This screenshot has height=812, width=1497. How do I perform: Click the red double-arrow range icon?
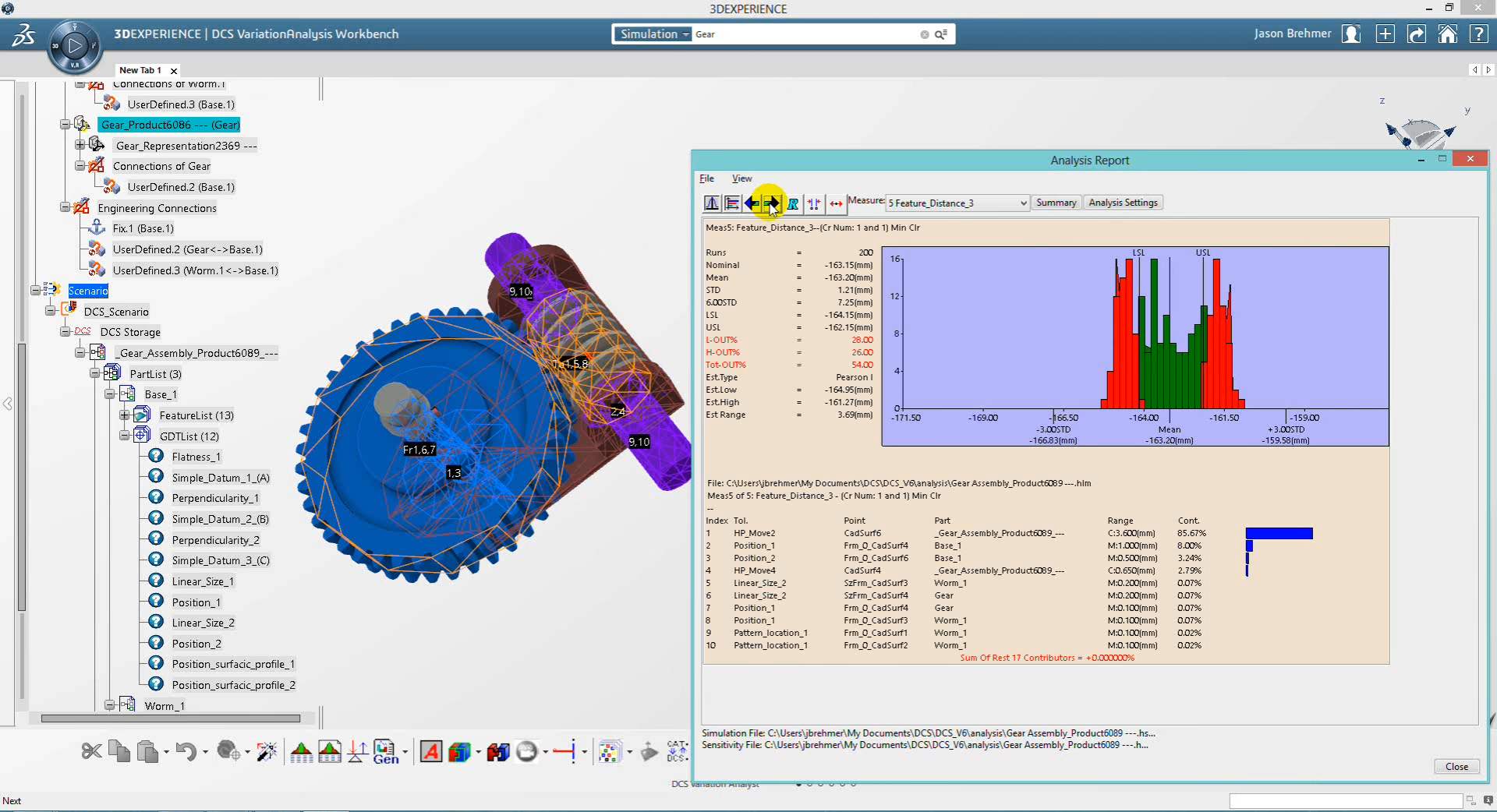tap(836, 203)
